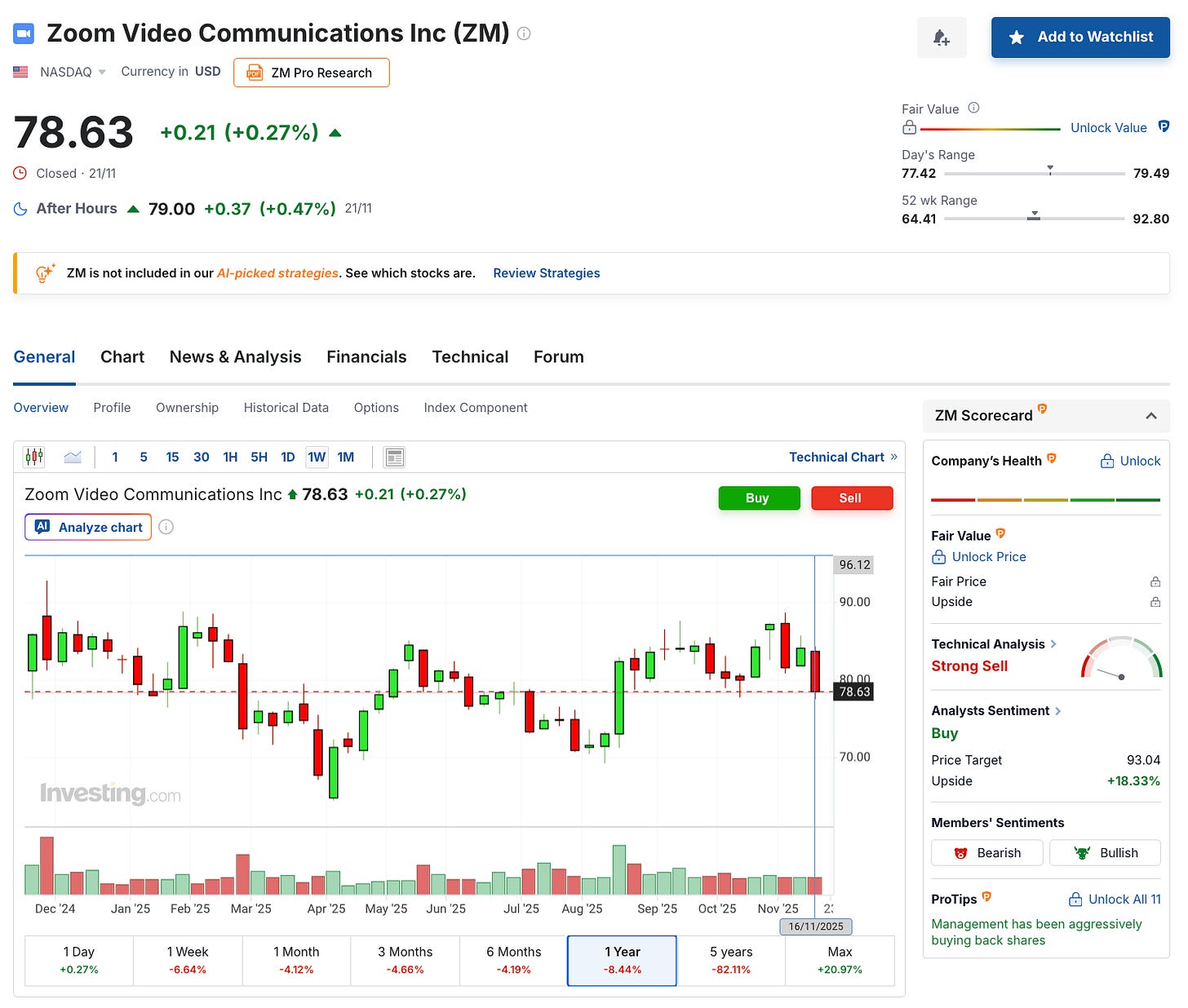Open Review Strategies link
This screenshot has width=1188, height=1008.
click(x=547, y=273)
